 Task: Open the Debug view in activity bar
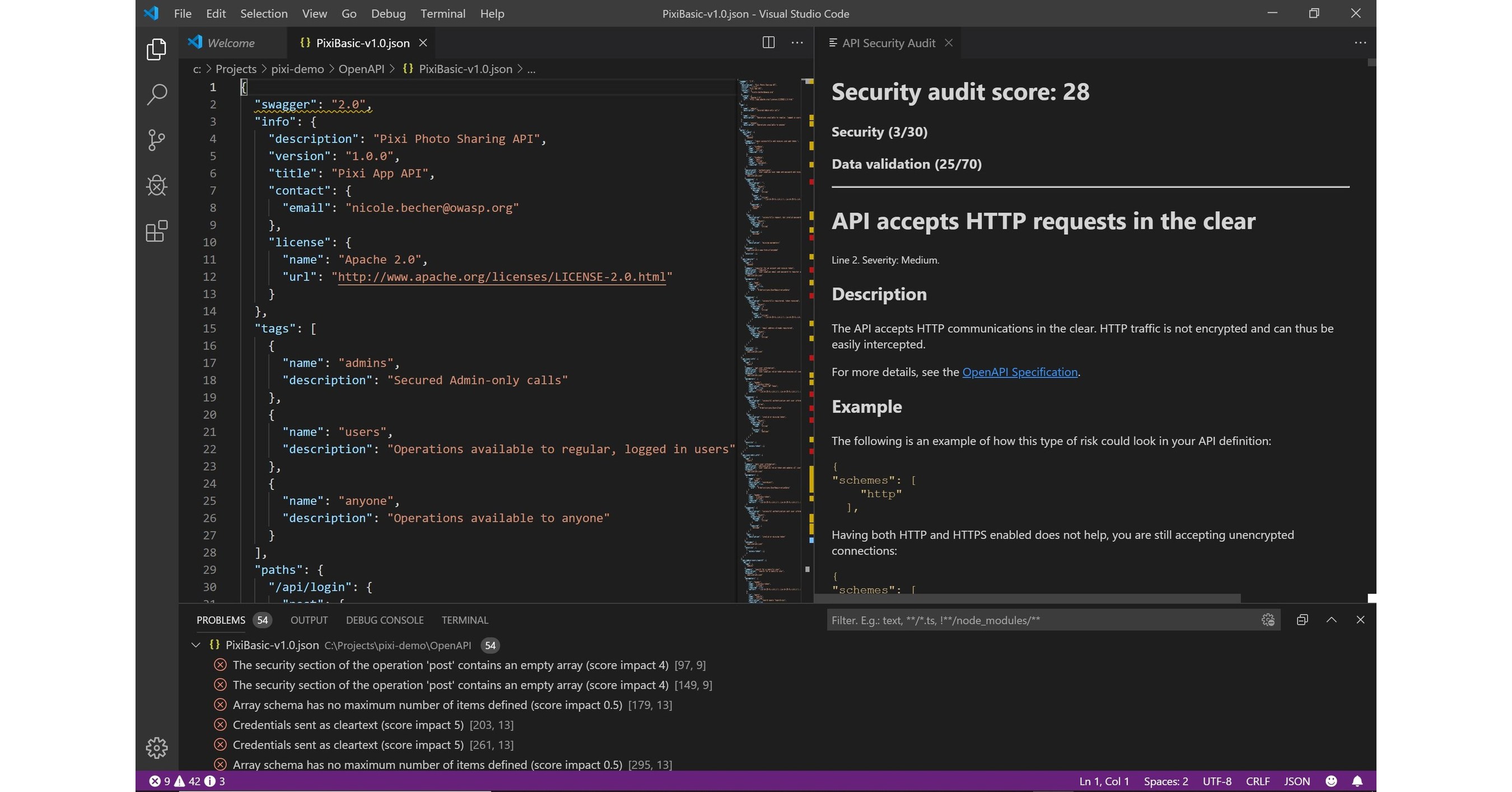click(x=156, y=185)
